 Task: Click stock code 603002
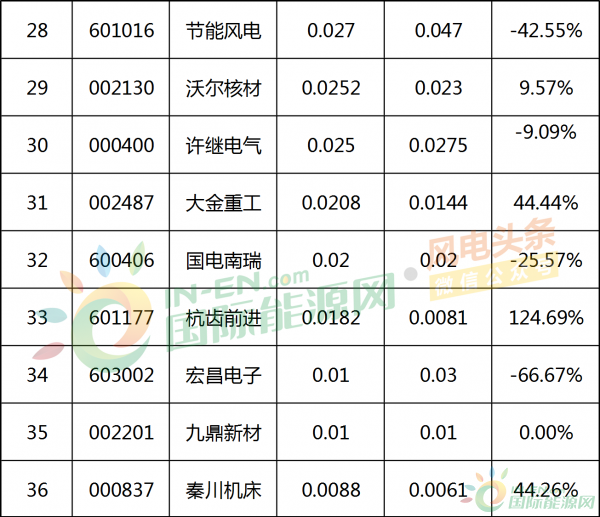tap(121, 375)
